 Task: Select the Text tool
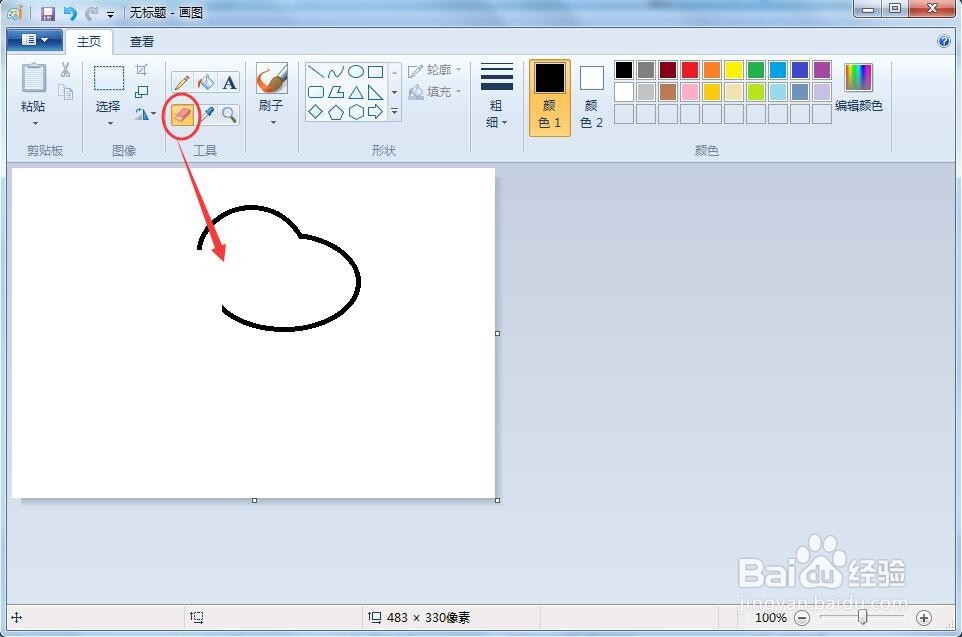[229, 82]
